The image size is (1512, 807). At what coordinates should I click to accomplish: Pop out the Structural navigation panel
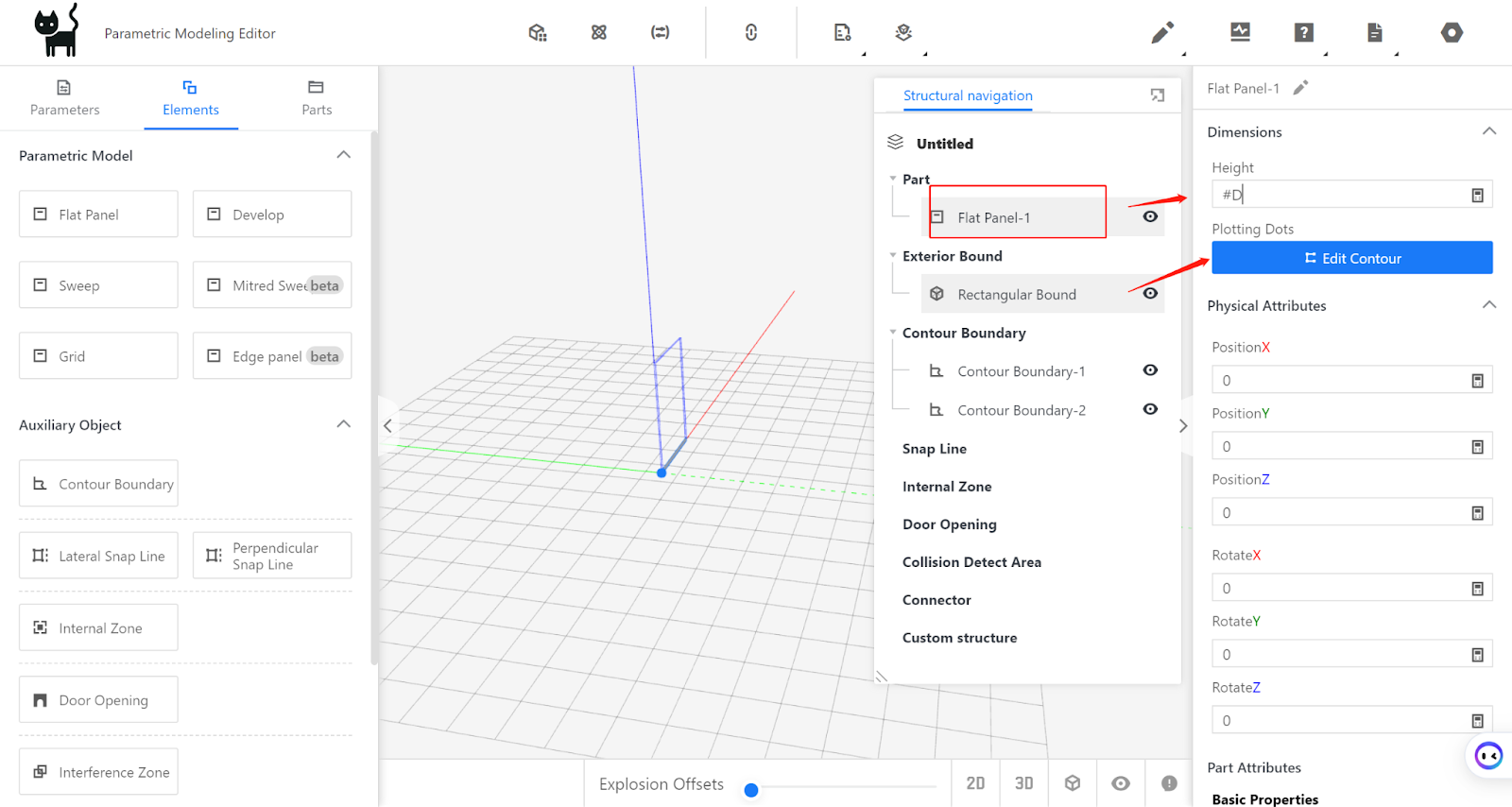click(1158, 95)
